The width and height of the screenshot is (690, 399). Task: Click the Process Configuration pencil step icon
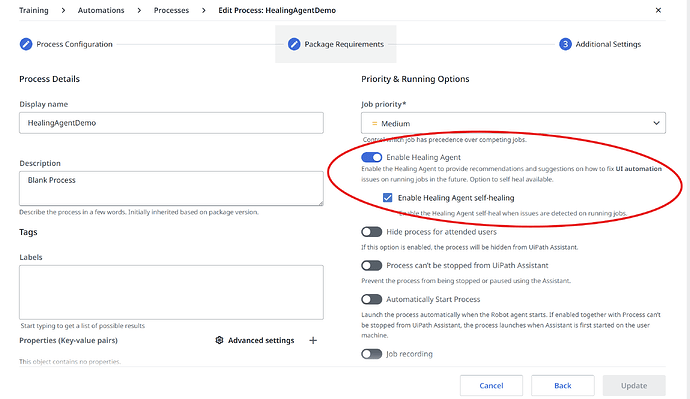click(x=26, y=44)
